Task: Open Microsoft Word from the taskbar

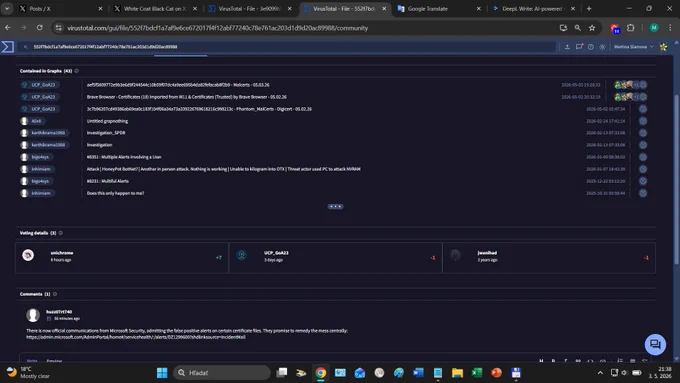Action: 418,373
